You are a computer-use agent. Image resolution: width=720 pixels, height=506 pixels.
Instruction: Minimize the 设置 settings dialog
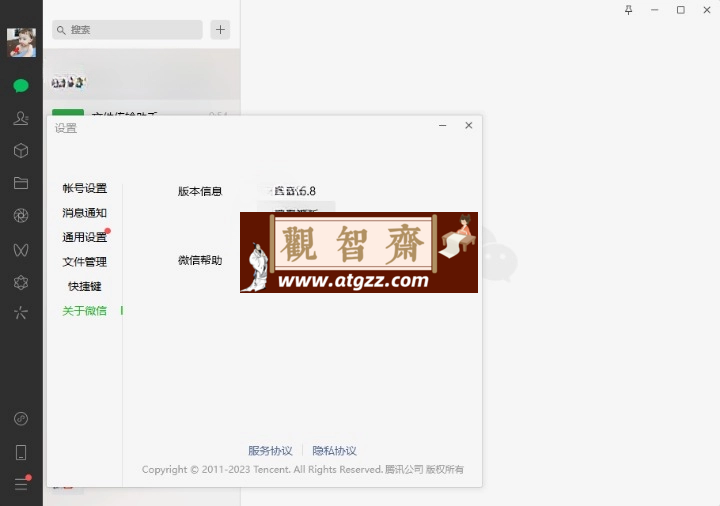[443, 125]
